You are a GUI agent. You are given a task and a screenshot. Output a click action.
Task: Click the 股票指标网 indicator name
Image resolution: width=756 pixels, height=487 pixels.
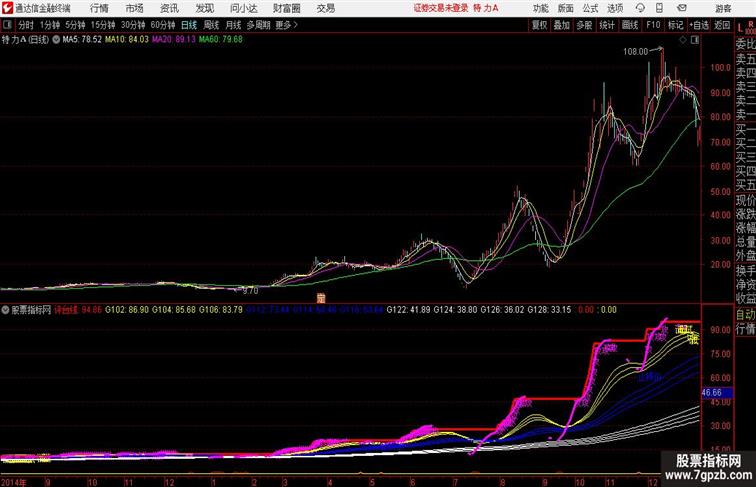coord(31,310)
